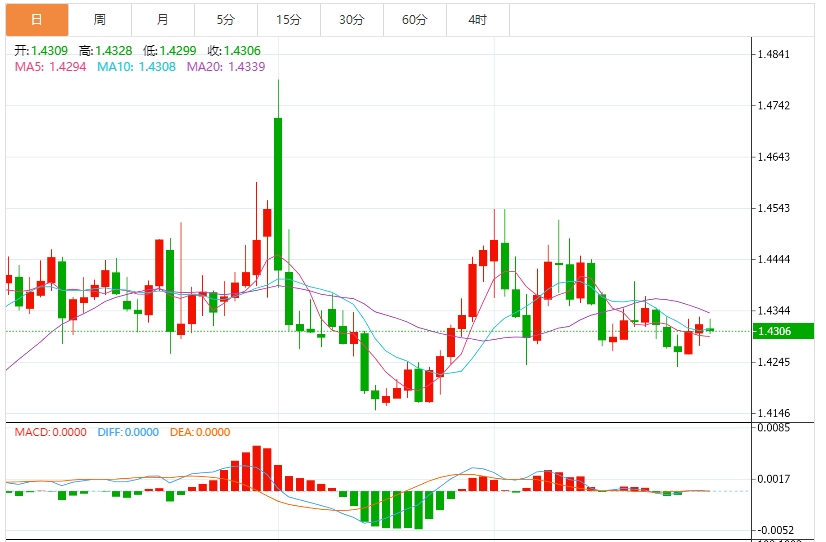Viewport: 826px width, 542px height.
Task: Open the 60分 timeframe tab
Action: (x=415, y=20)
